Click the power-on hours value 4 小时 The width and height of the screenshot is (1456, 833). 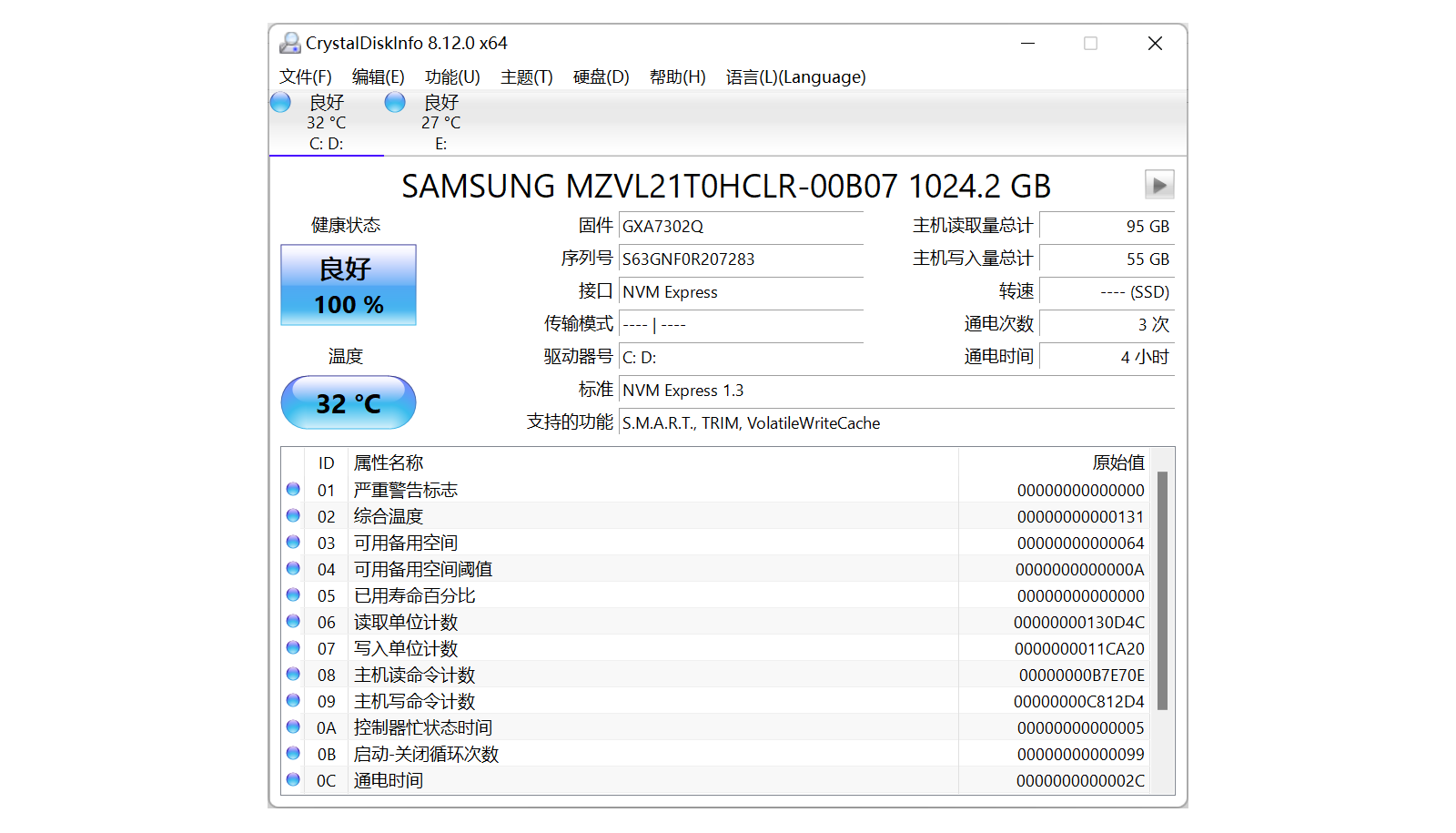pyautogui.click(x=1107, y=357)
